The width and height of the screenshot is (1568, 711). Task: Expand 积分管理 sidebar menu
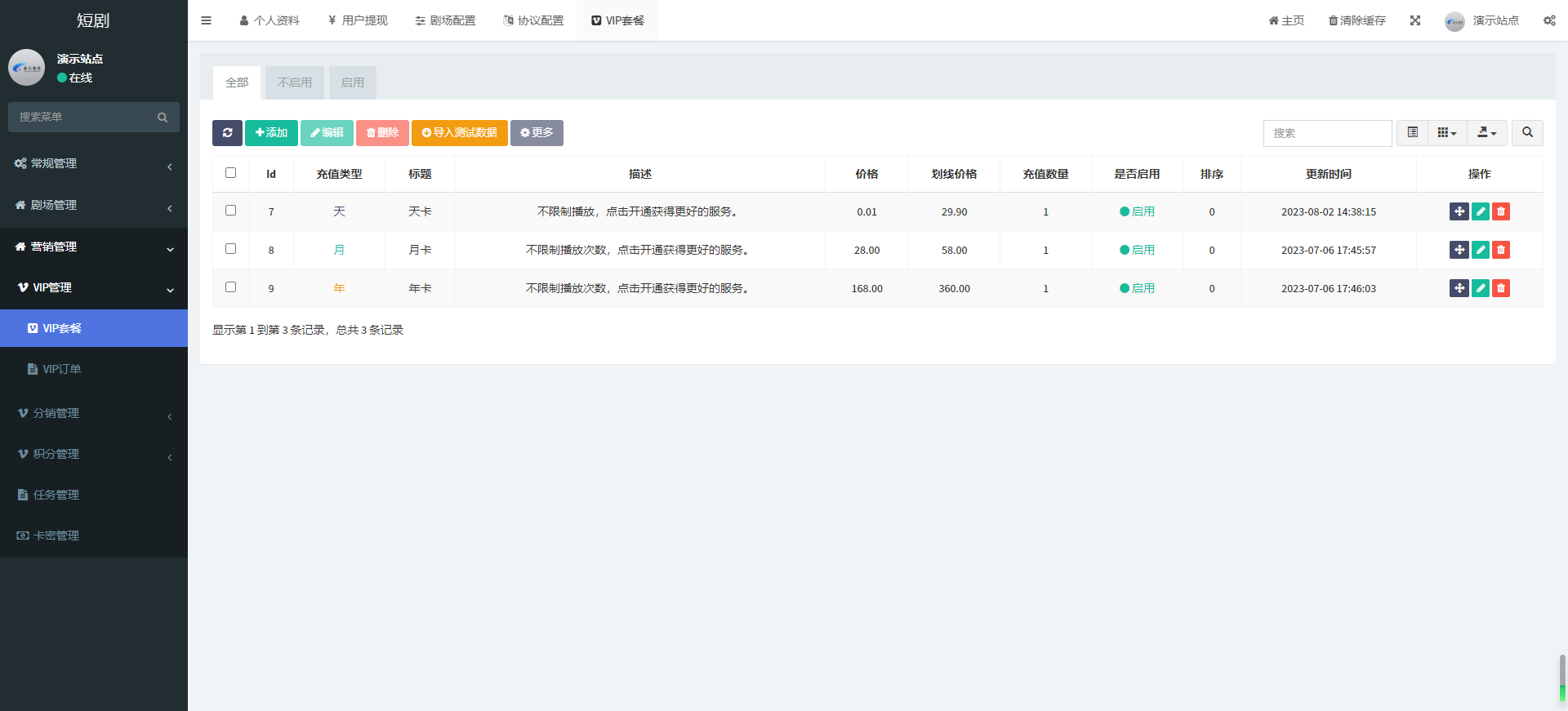(94, 455)
